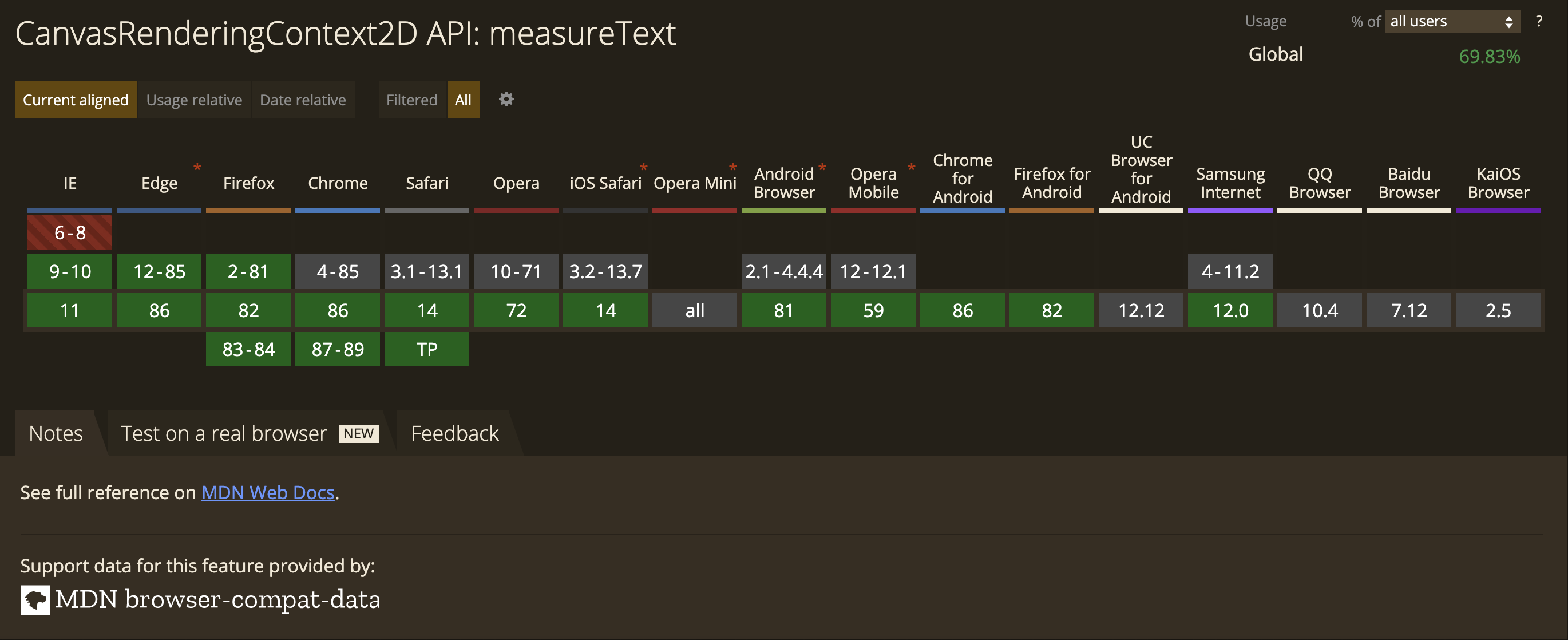Image resolution: width=1568 pixels, height=640 pixels.
Task: Click the asterisk beside iOS Safari
Action: pyautogui.click(x=643, y=167)
